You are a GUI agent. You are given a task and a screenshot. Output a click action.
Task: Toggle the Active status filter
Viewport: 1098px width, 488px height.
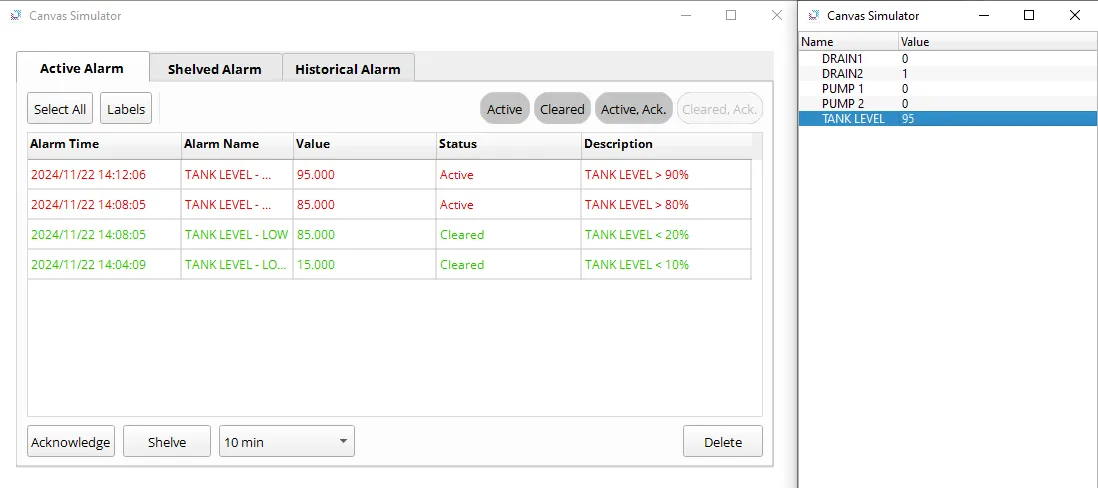tap(504, 109)
